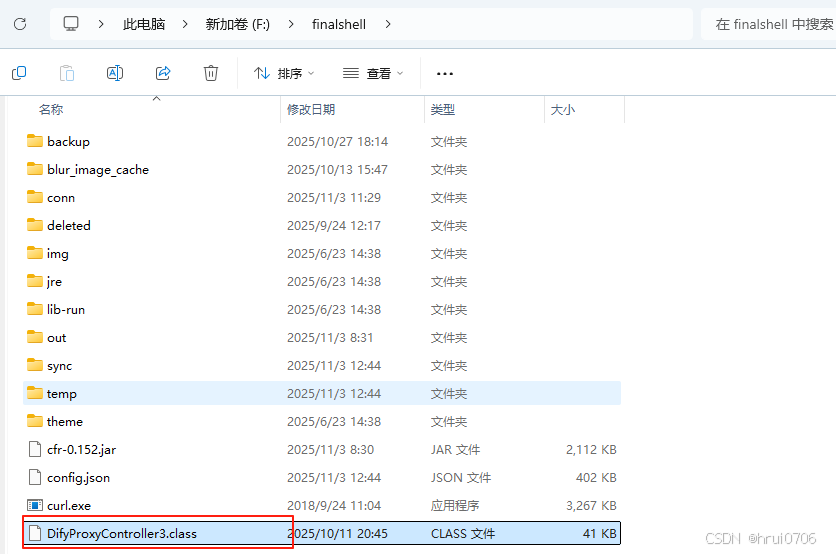The height and width of the screenshot is (554, 836).
Task: Select the backup folder icon
Action: [x=35, y=141]
